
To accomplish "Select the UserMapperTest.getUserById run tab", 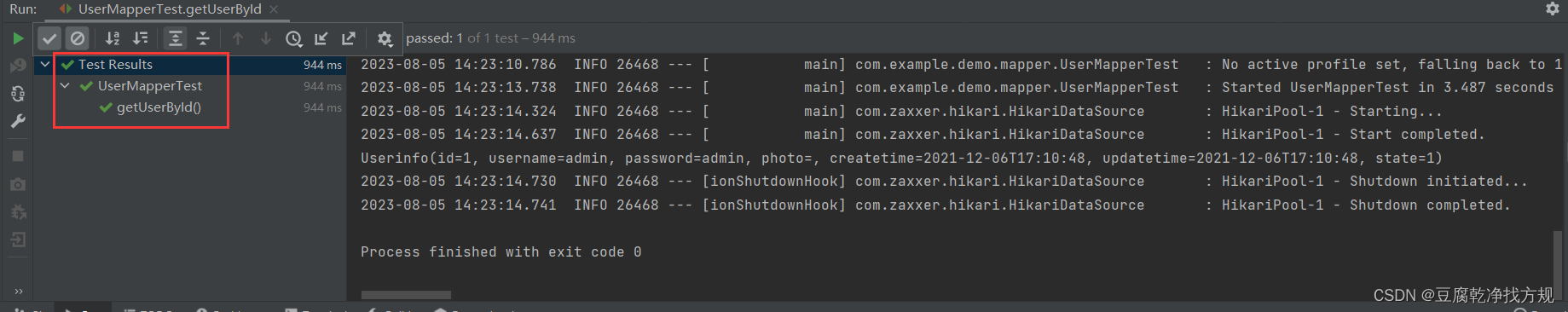I will pos(162,9).
